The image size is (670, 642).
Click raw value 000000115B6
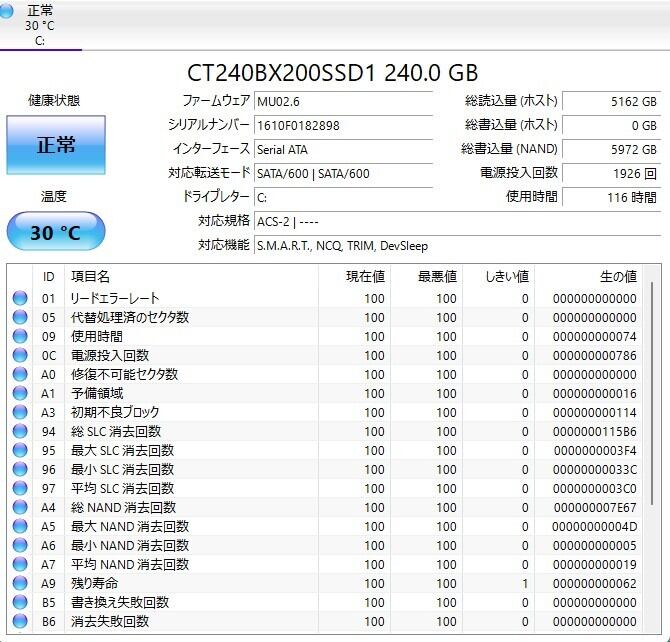594,432
